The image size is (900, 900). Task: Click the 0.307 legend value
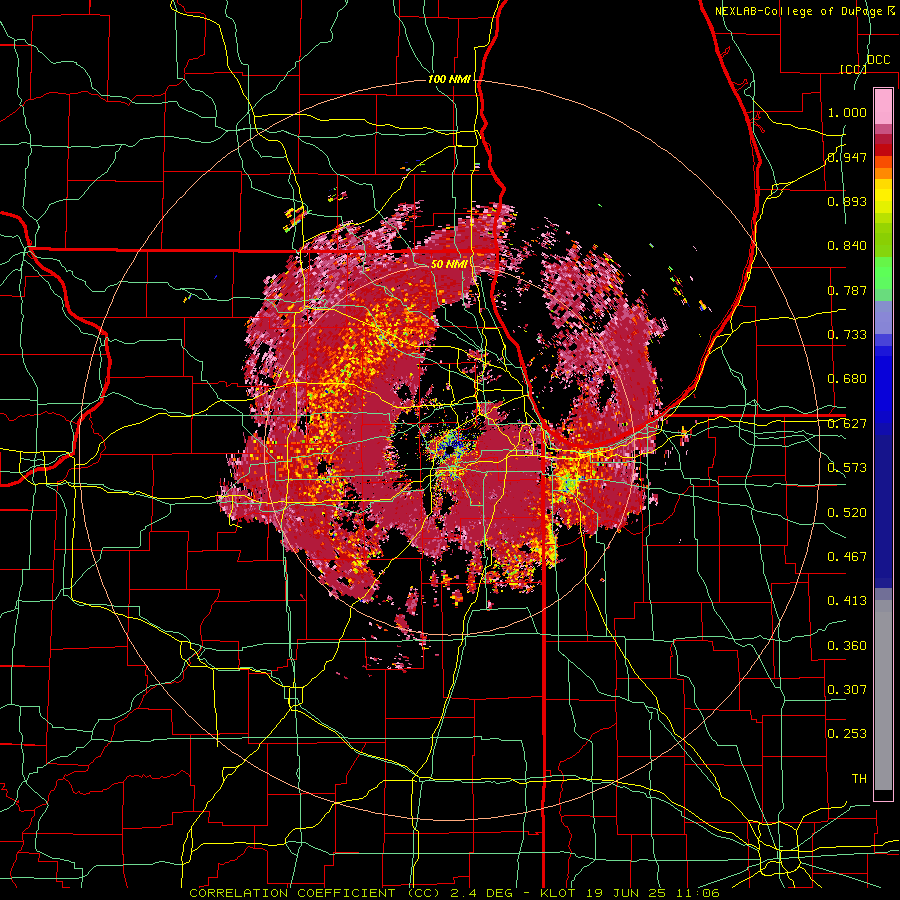pos(847,690)
